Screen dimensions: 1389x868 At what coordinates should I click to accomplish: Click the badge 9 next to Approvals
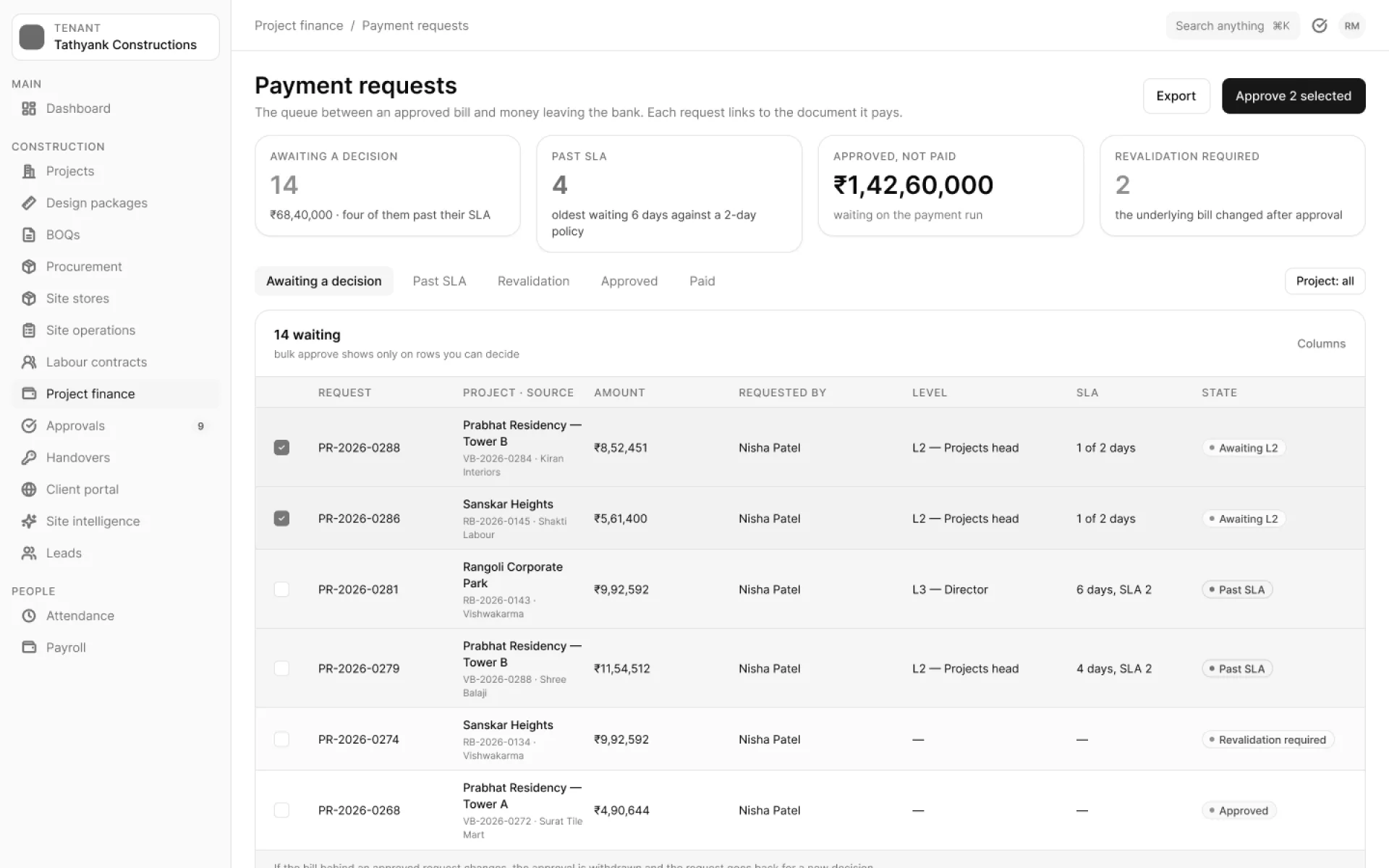(200, 426)
